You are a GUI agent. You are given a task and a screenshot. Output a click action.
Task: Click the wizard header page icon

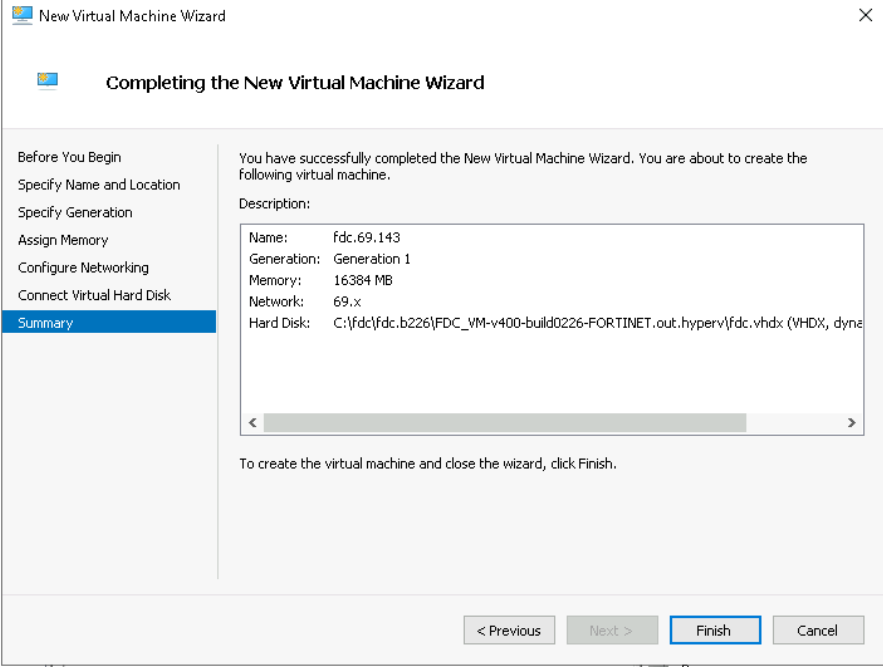point(46,79)
